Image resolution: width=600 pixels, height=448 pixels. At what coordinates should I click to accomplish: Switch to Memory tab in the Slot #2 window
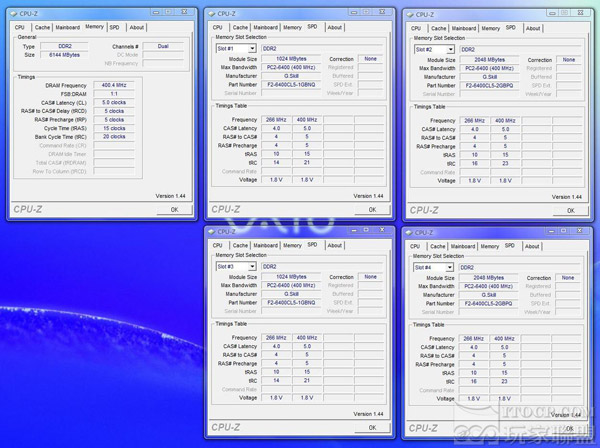(491, 28)
